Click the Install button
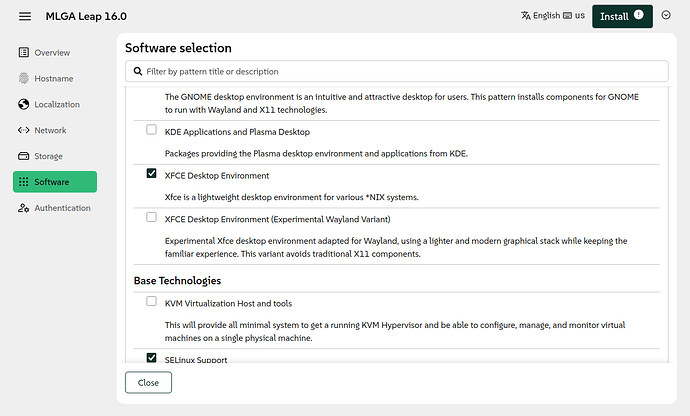This screenshot has height=416, width=690. pyautogui.click(x=622, y=16)
